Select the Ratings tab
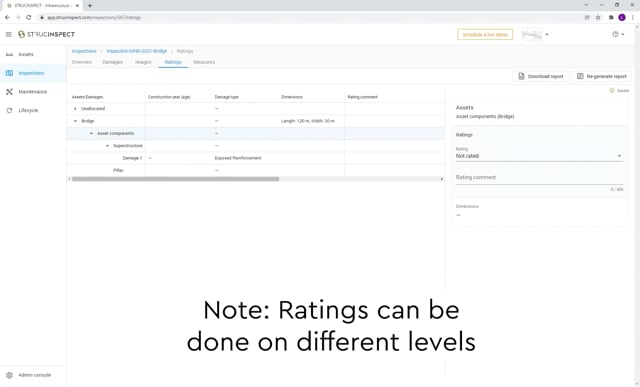This screenshot has width=640, height=387. (x=173, y=62)
